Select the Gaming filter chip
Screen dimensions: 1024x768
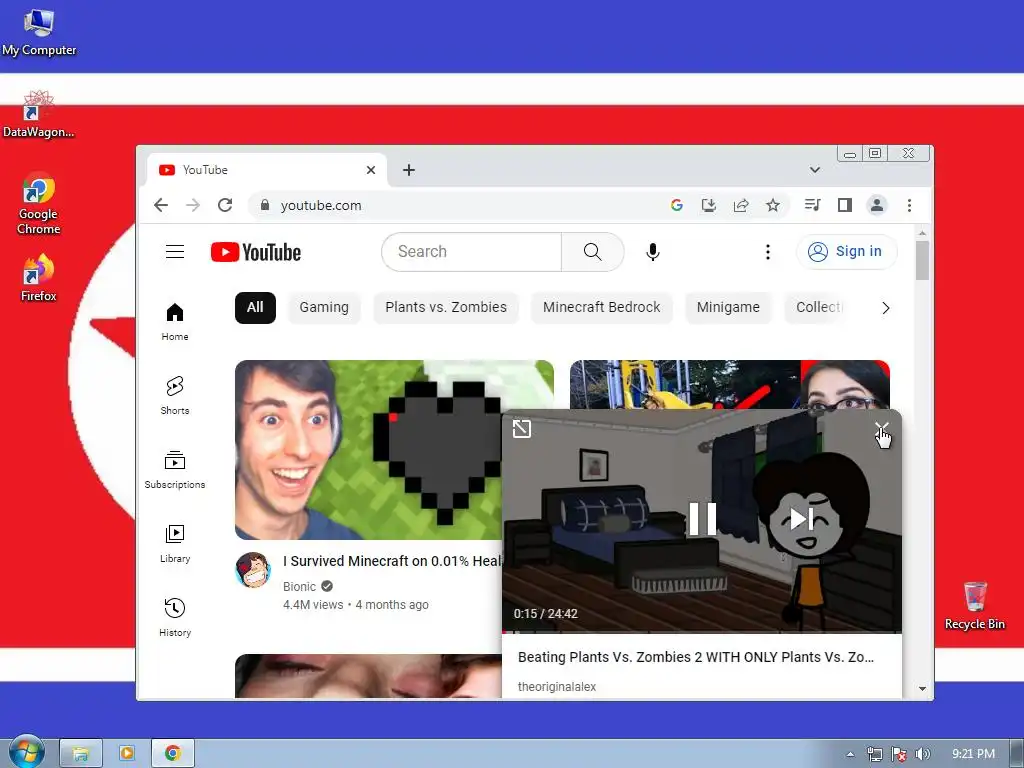[x=324, y=308]
